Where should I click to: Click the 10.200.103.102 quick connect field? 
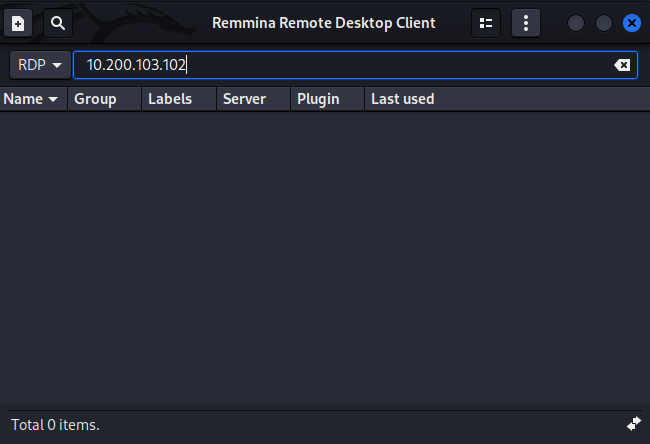pos(340,65)
